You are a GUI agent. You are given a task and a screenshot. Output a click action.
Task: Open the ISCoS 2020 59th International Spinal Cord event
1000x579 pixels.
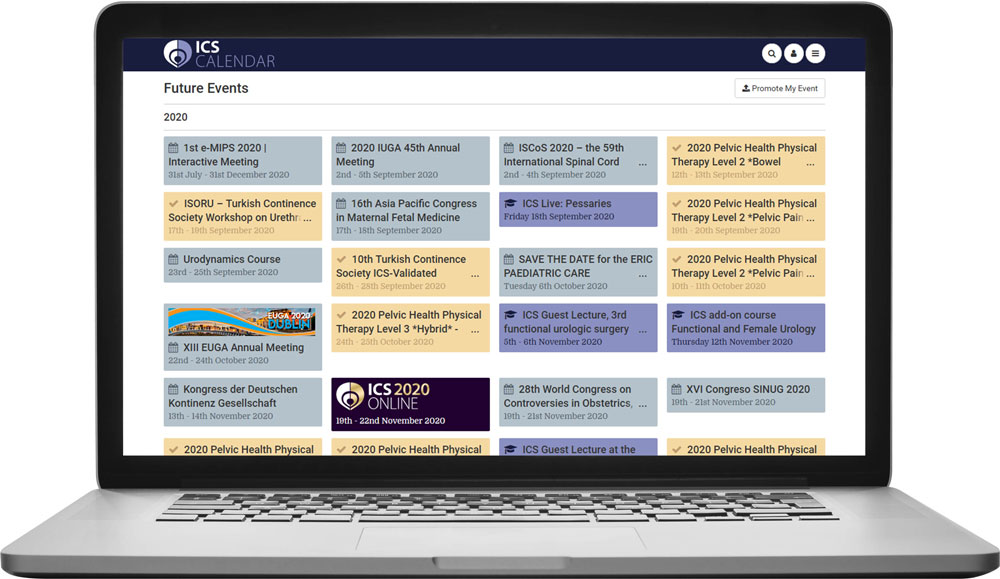(x=578, y=161)
